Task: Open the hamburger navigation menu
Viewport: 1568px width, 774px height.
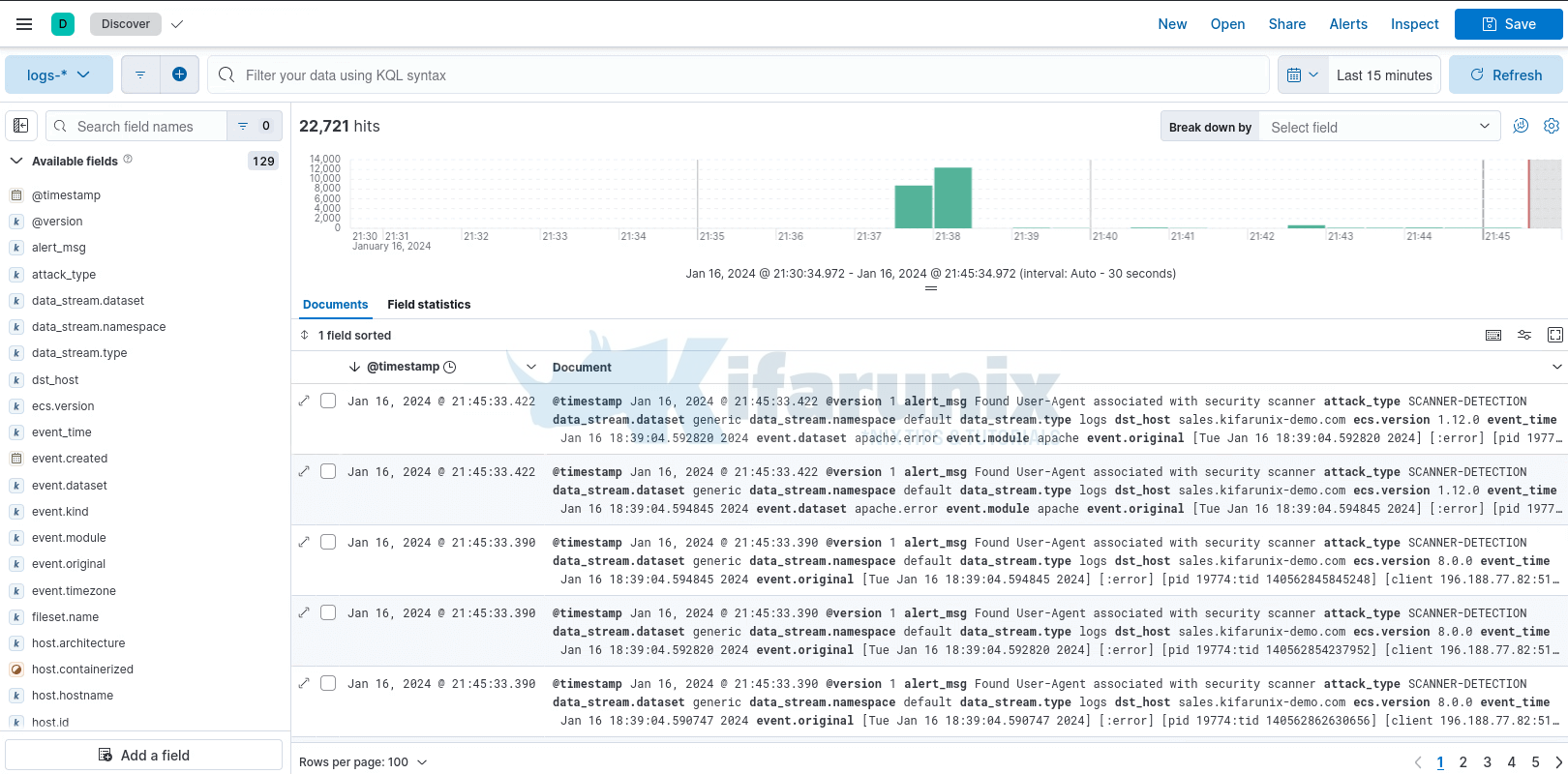Action: 24,24
